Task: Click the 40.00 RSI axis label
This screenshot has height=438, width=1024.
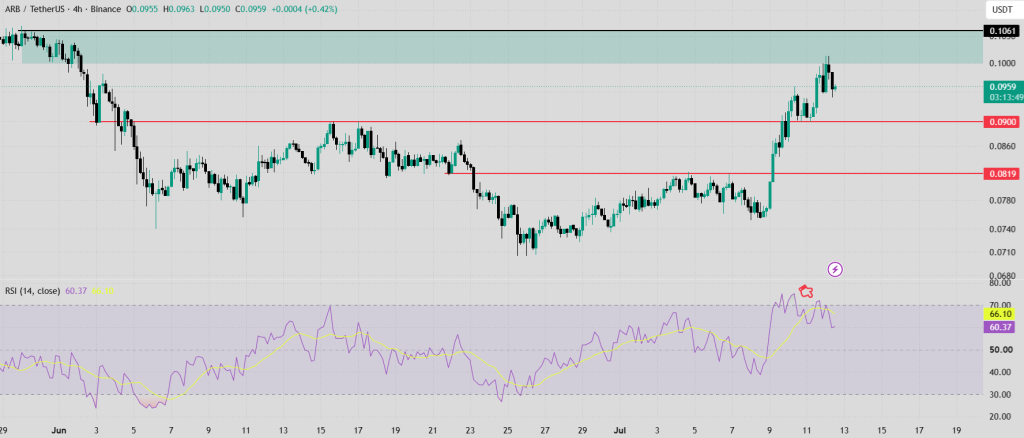Action: pyautogui.click(x=999, y=372)
